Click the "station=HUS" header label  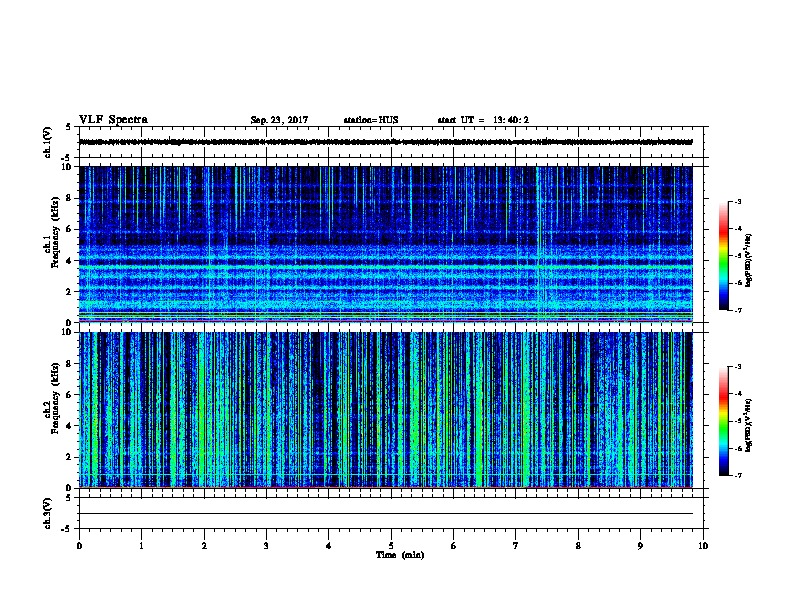371,120
